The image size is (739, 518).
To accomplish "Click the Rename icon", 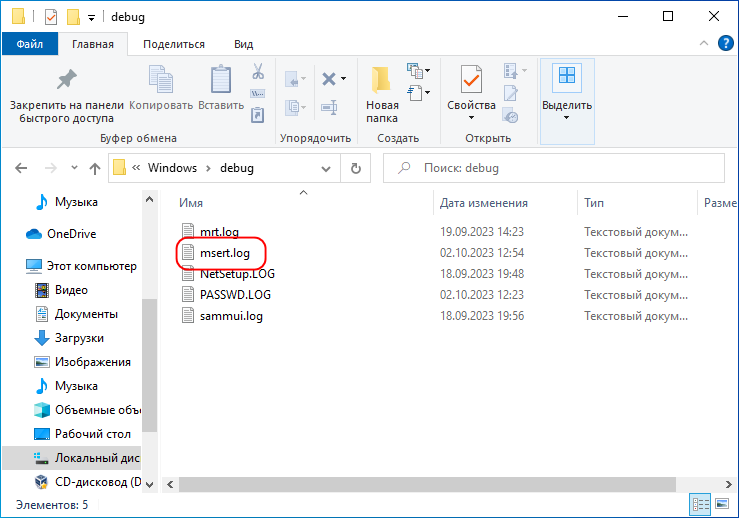I will [x=329, y=107].
